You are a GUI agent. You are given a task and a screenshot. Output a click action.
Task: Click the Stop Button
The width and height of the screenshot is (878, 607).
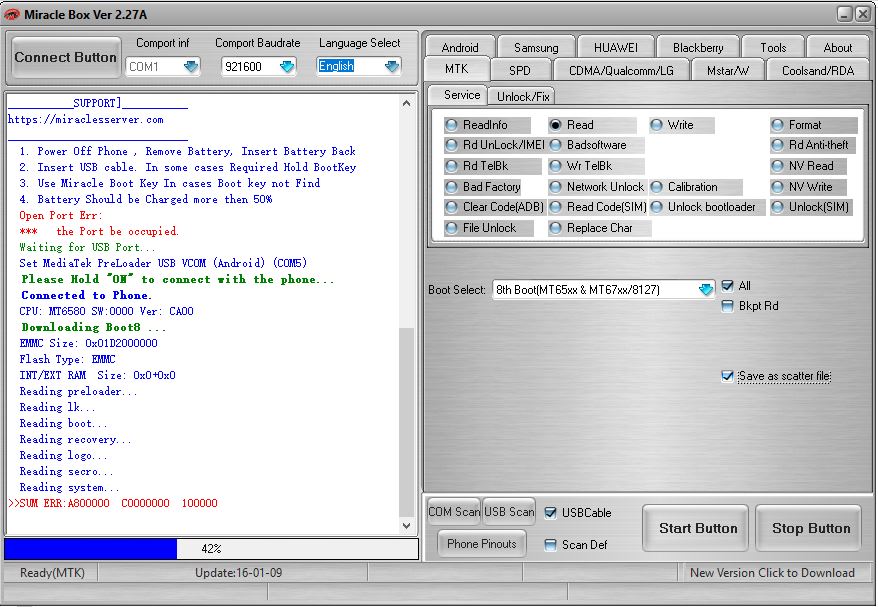point(811,528)
